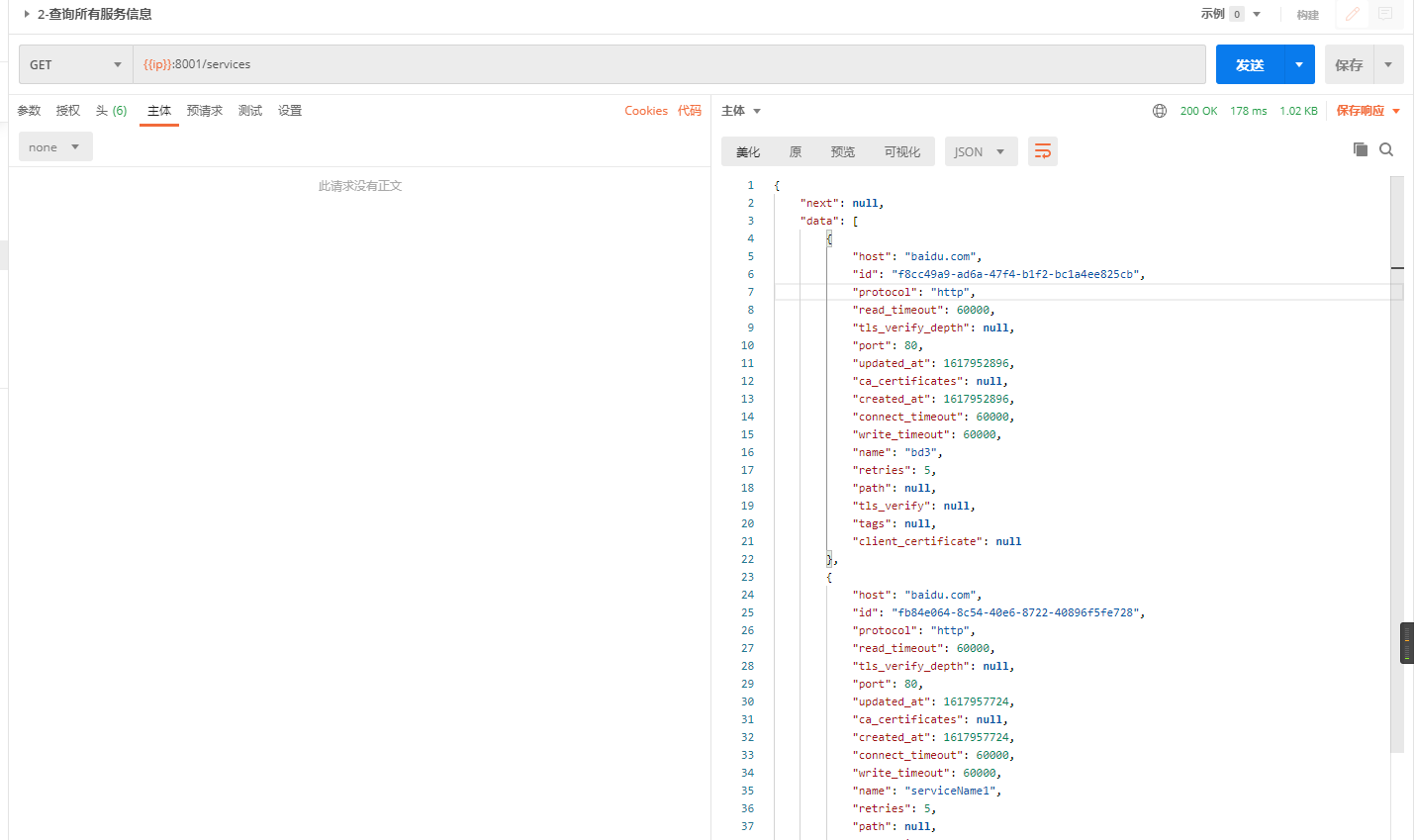This screenshot has width=1414, height=840.
Task: Open the 保存响应 dropdown
Action: (1368, 111)
